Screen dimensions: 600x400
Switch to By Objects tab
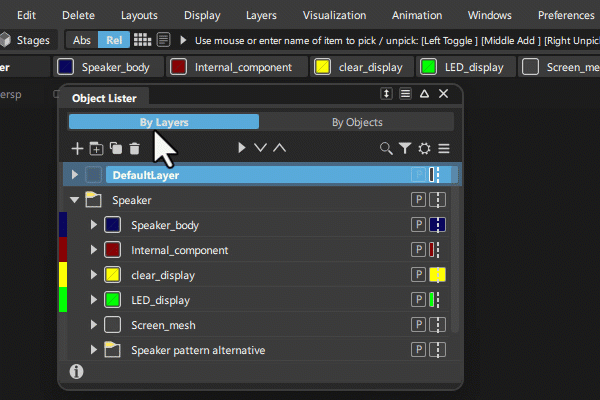[x=357, y=122]
